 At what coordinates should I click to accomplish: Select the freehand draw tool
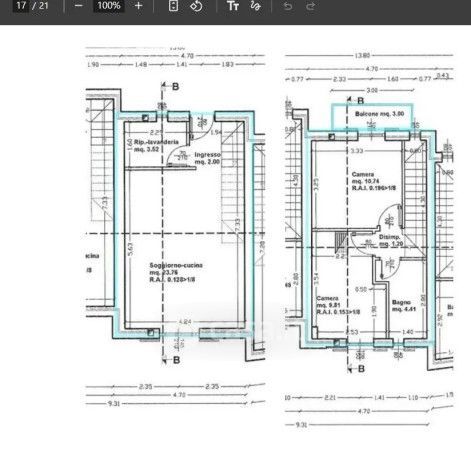(255, 6)
